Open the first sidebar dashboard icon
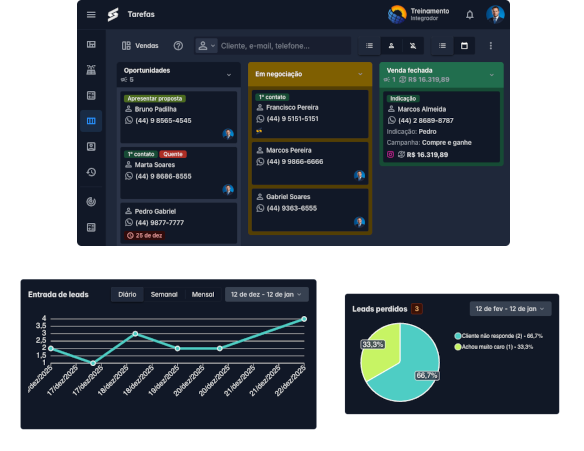Screen dimensions: 584x451 [91, 45]
